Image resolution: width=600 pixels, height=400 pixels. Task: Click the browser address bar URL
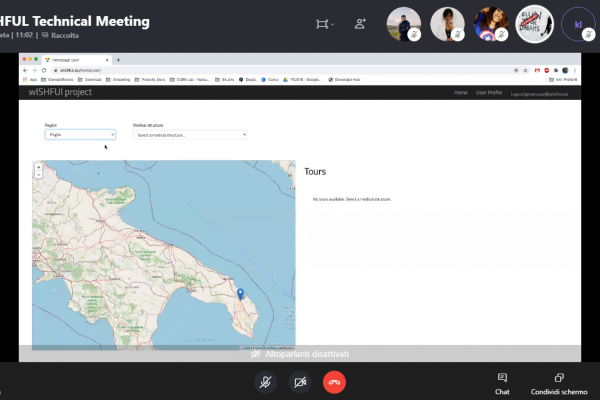click(81, 70)
